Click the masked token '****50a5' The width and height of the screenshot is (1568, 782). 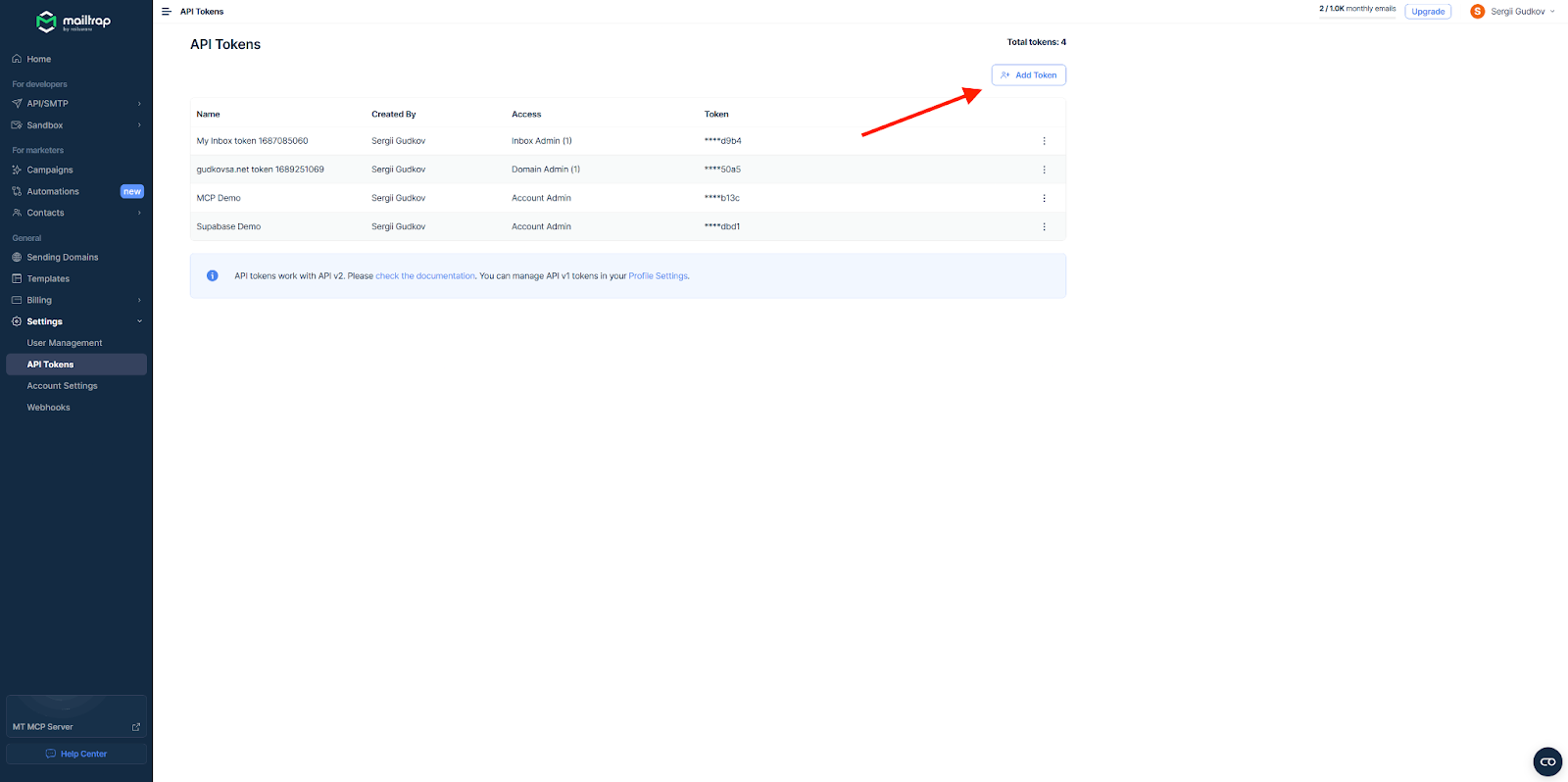722,170
